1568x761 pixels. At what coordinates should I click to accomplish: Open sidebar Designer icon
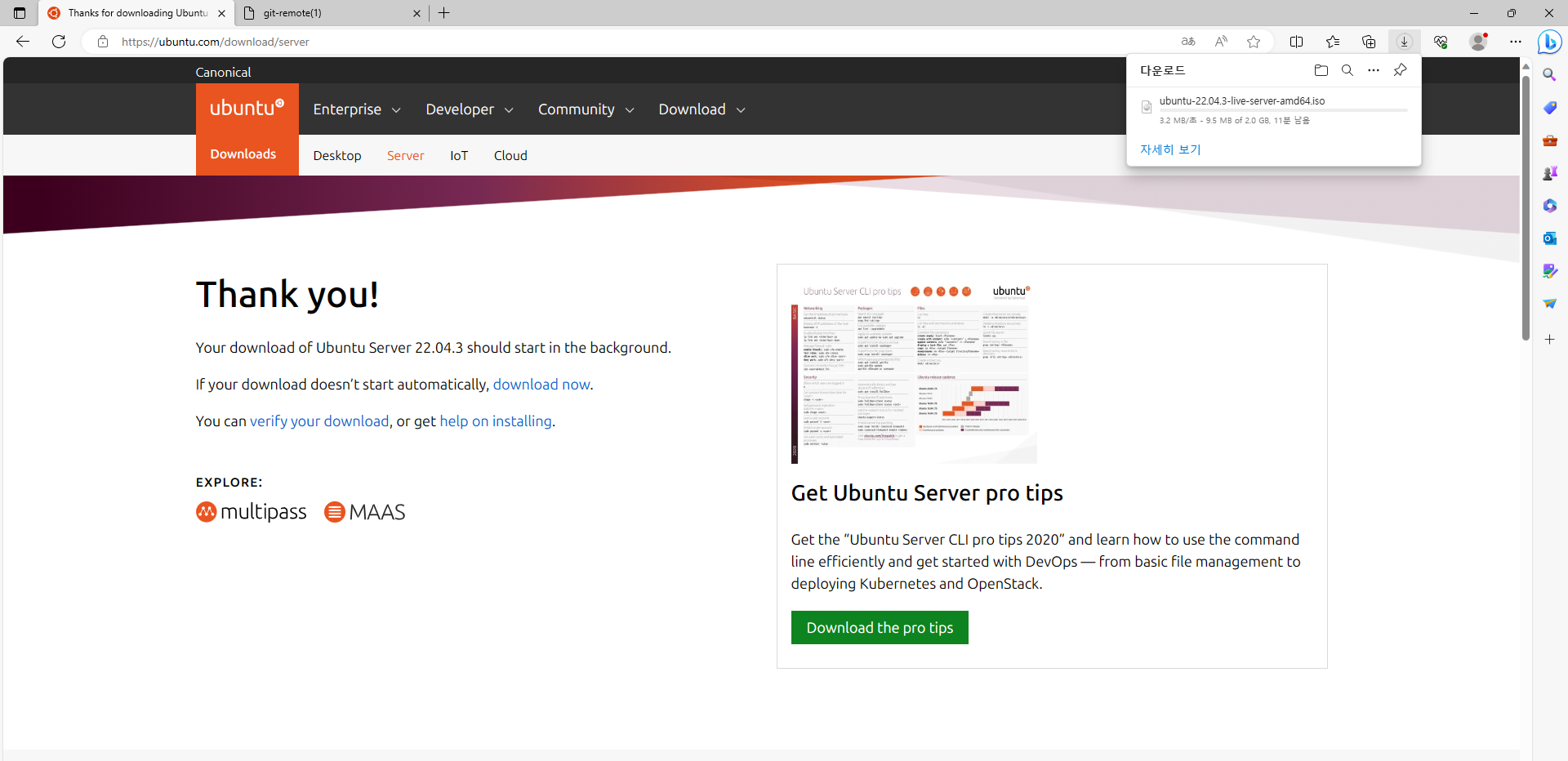pos(1549,271)
